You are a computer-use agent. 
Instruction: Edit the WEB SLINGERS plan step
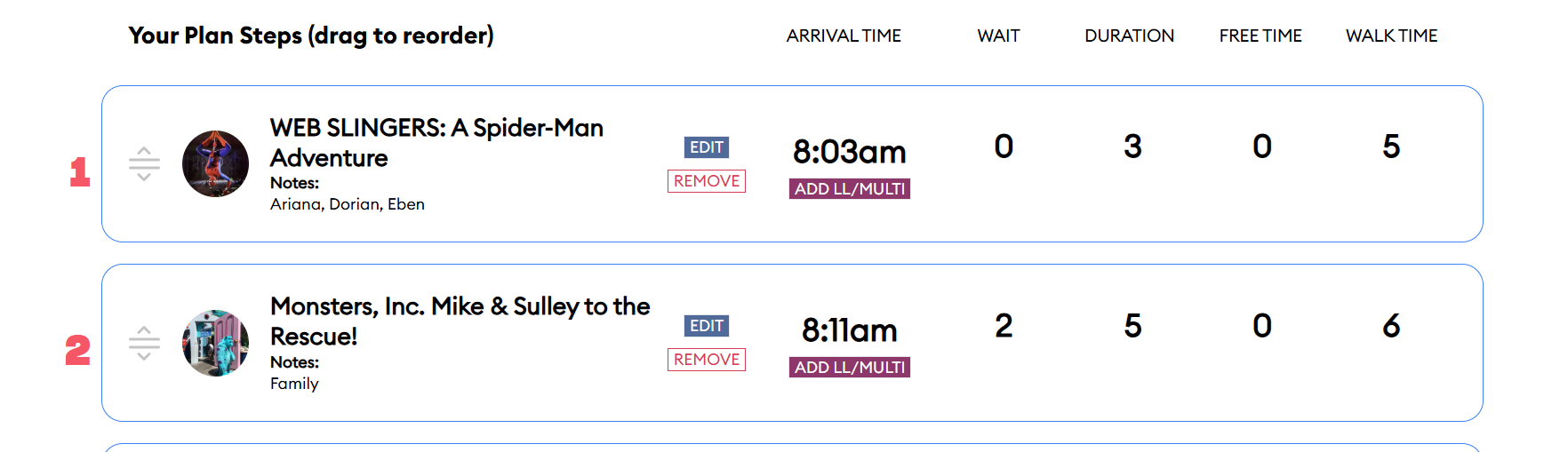(707, 147)
